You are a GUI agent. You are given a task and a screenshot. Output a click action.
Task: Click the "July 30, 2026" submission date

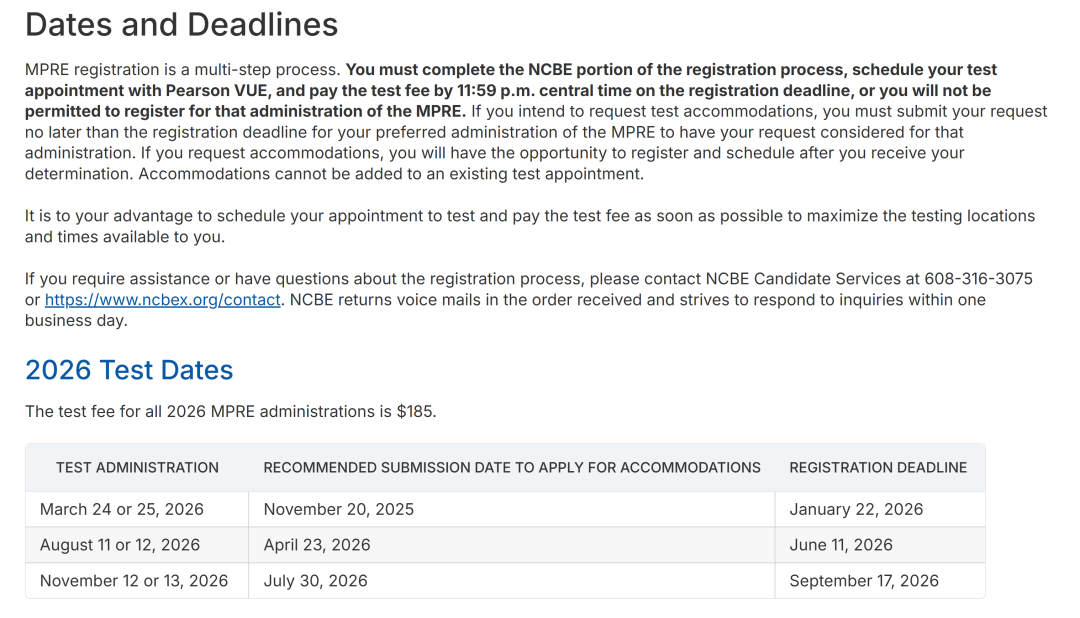pyautogui.click(x=315, y=580)
